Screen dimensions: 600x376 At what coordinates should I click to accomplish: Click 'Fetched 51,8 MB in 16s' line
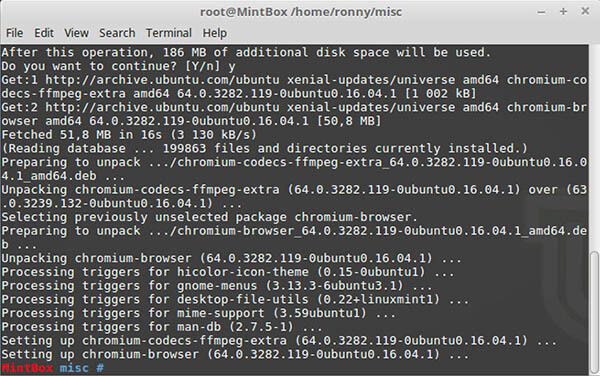pyautogui.click(x=129, y=135)
